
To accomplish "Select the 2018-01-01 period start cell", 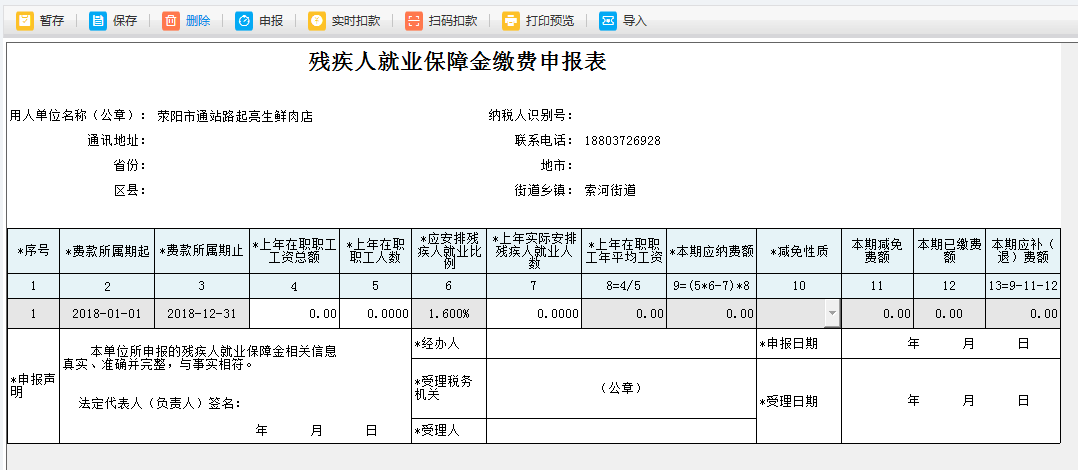I will pyautogui.click(x=107, y=313).
